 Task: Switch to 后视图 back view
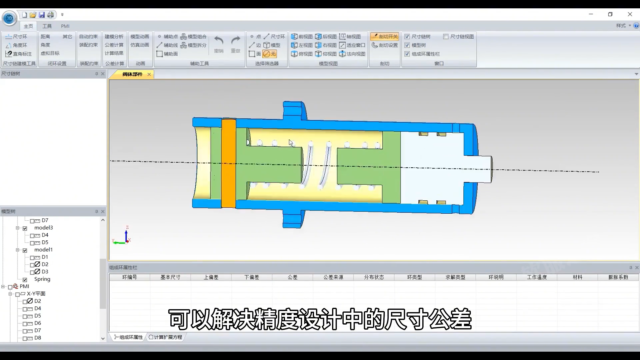(x=326, y=36)
